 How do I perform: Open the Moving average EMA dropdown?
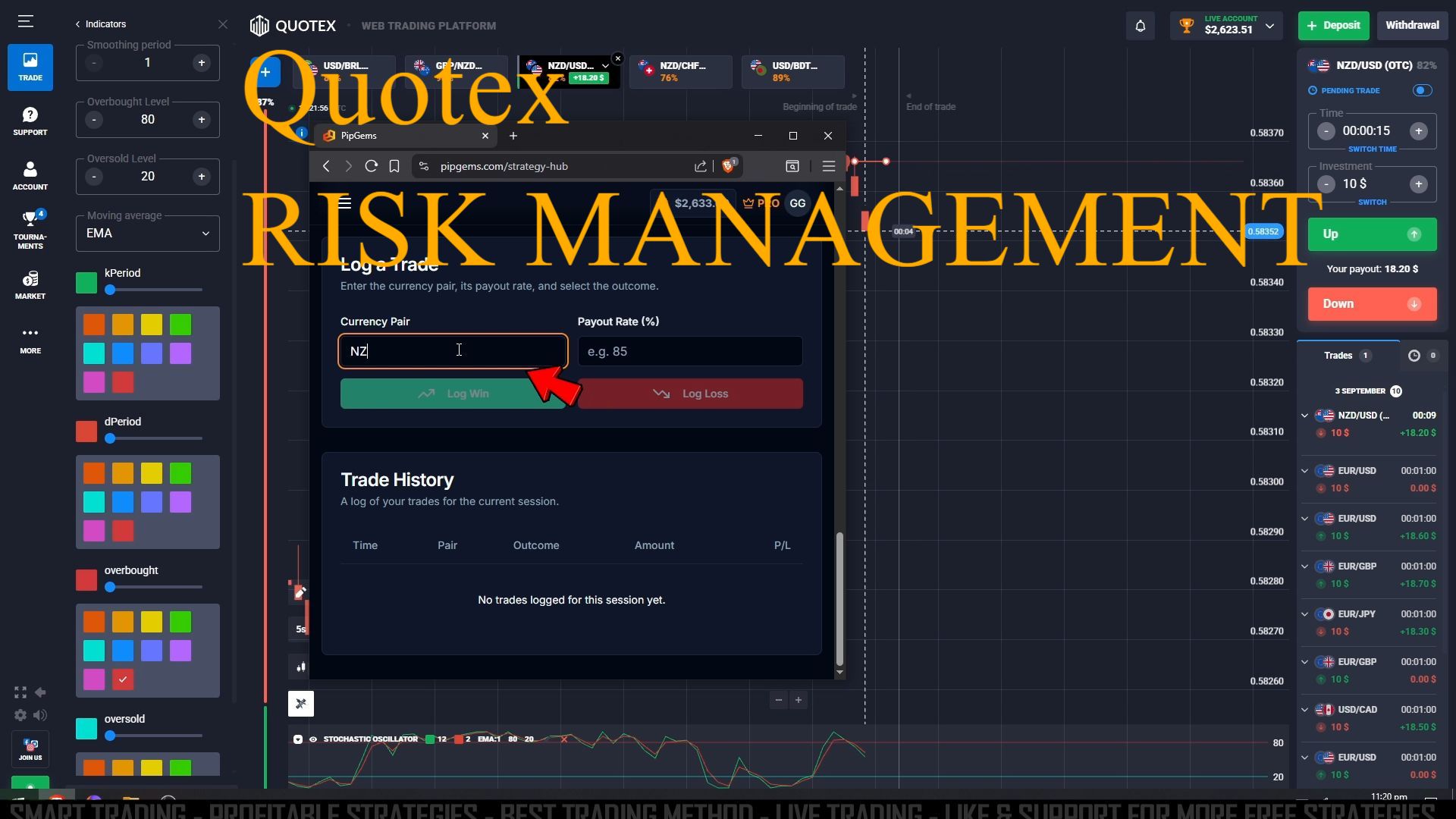148,234
